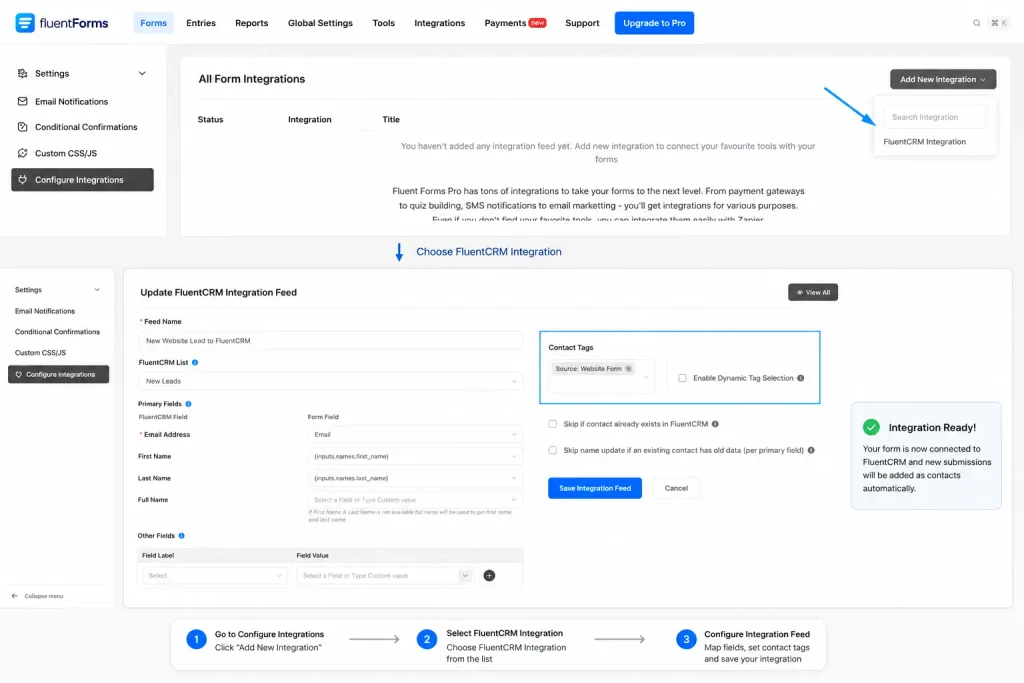The height and width of the screenshot is (683, 1024).
Task: Click Upgrade to Pro button
Action: [x=654, y=23]
